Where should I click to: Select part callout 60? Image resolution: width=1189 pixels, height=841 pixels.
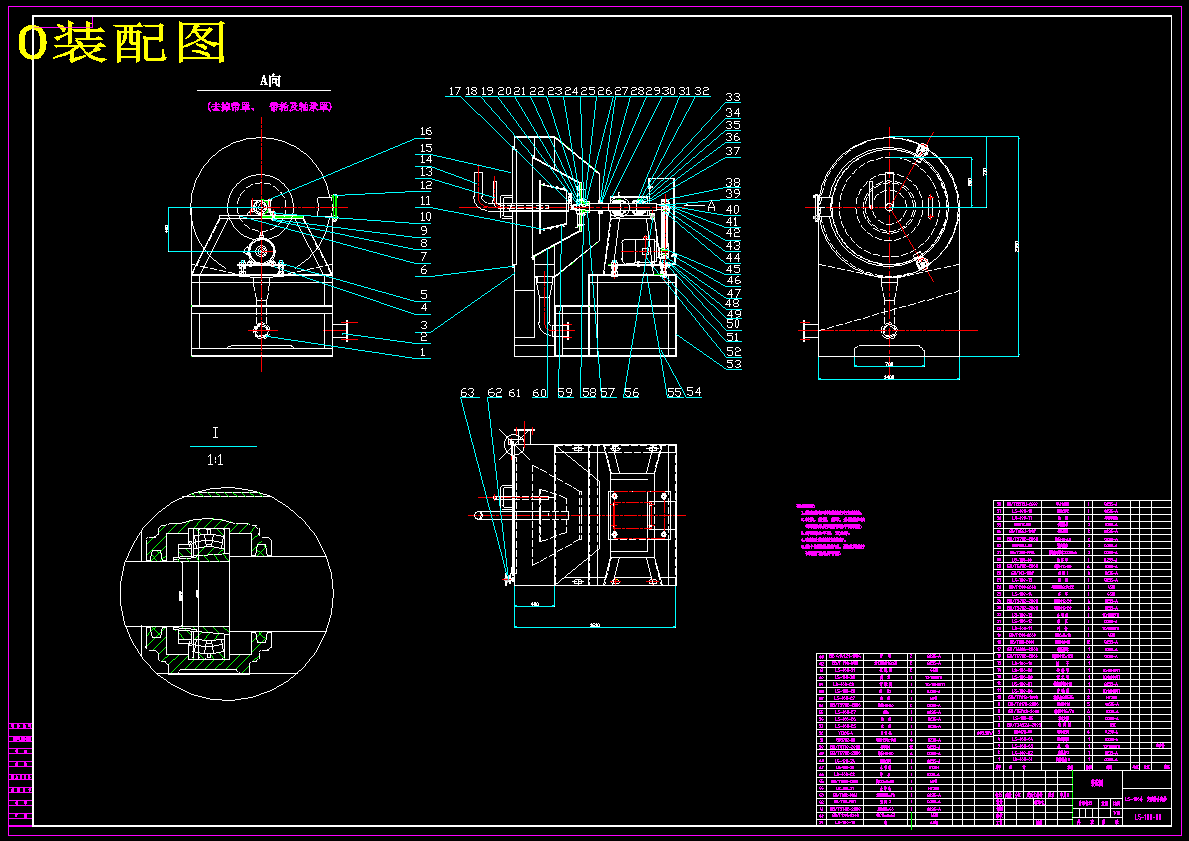(539, 393)
